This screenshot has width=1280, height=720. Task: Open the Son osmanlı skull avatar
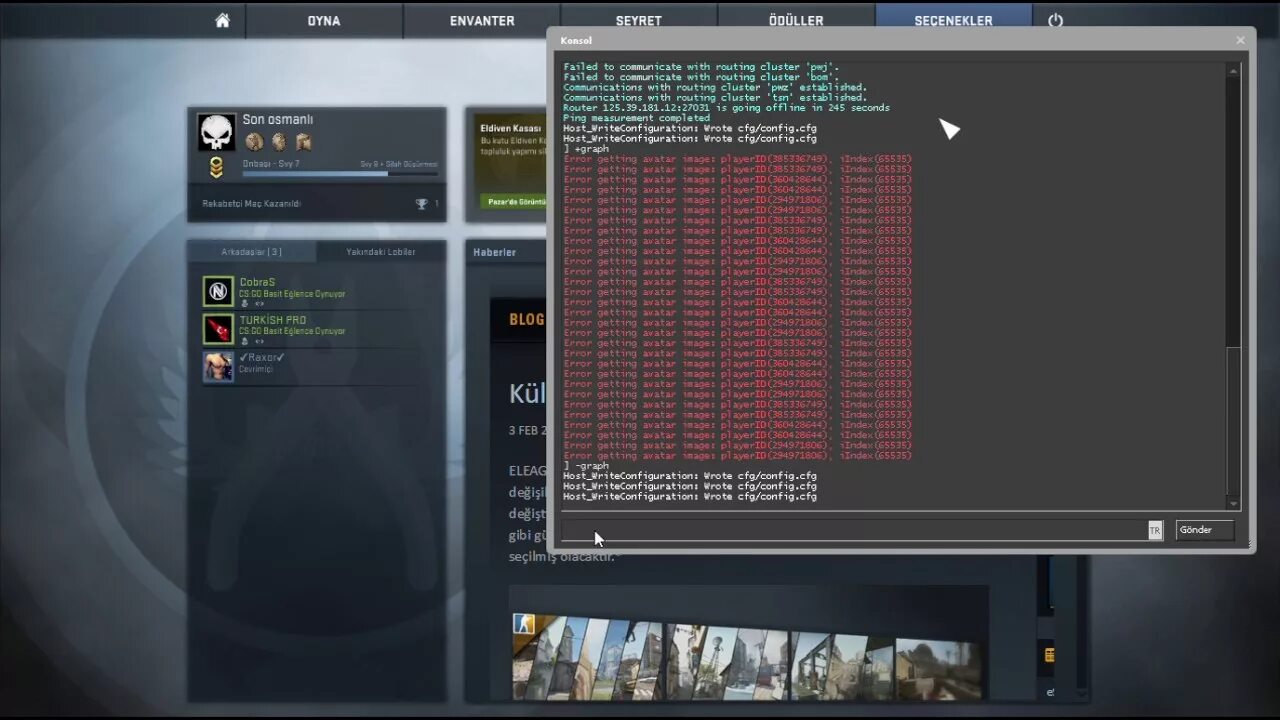pyautogui.click(x=216, y=133)
